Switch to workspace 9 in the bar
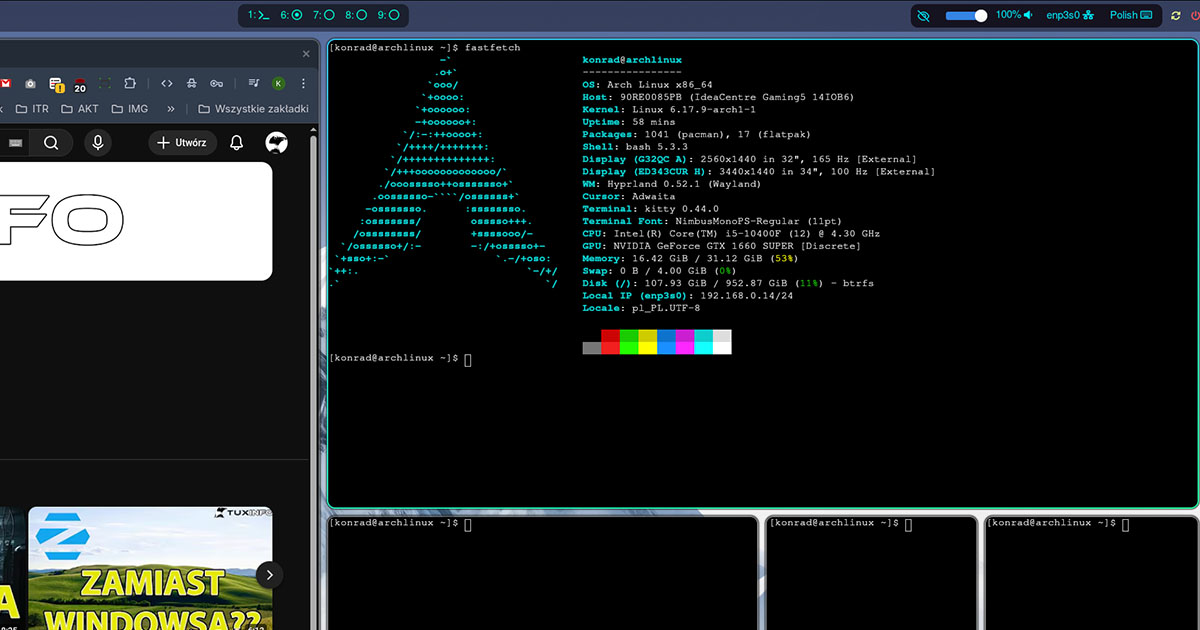Image resolution: width=1200 pixels, height=630 pixels. click(x=388, y=15)
